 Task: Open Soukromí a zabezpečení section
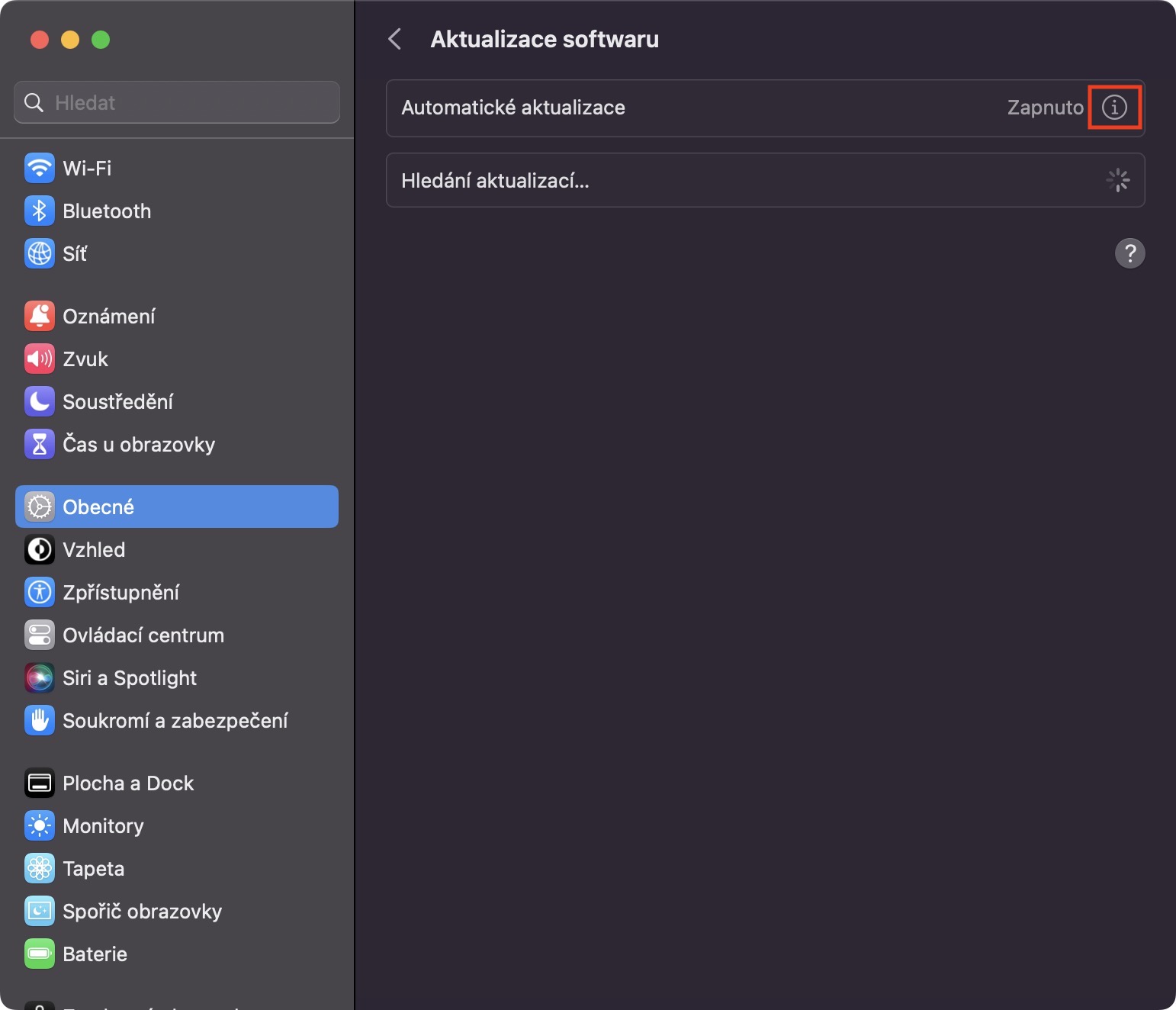[175, 720]
